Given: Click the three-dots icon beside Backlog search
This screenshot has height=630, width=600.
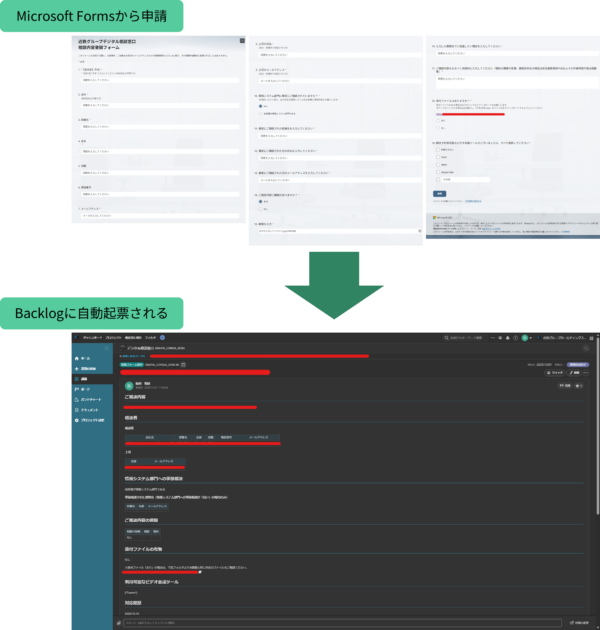Looking at the screenshot, I should pos(493,338).
